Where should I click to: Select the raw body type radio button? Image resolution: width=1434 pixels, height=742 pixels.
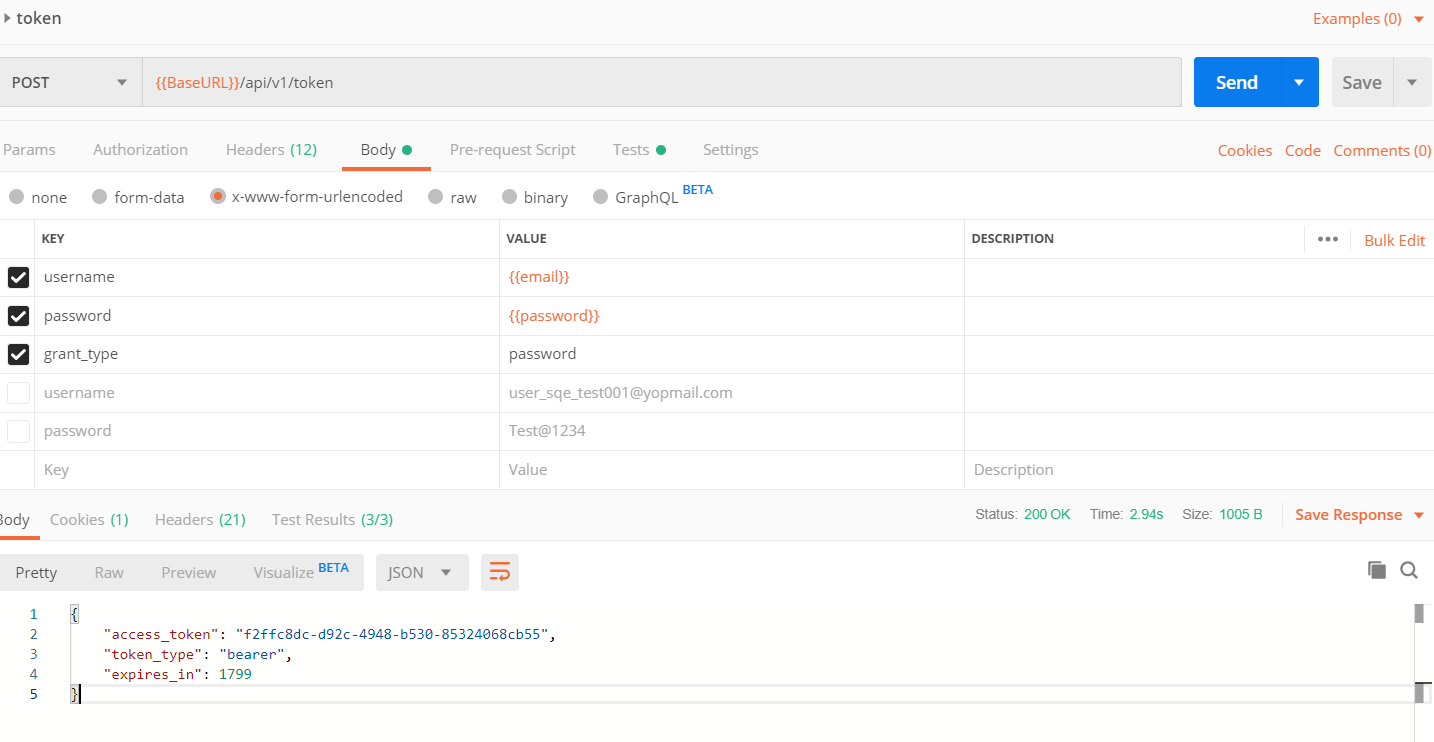[435, 197]
